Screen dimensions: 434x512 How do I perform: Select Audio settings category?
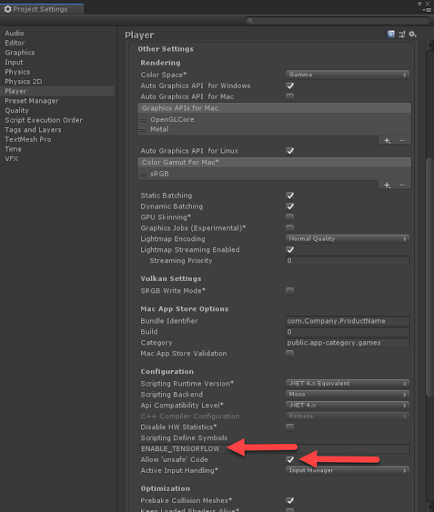(14, 33)
